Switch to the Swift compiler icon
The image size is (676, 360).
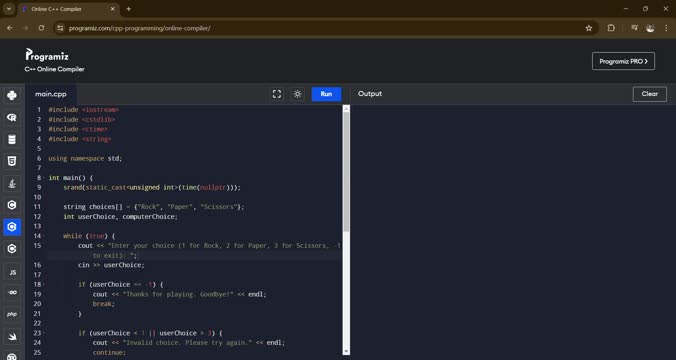[x=12, y=336]
